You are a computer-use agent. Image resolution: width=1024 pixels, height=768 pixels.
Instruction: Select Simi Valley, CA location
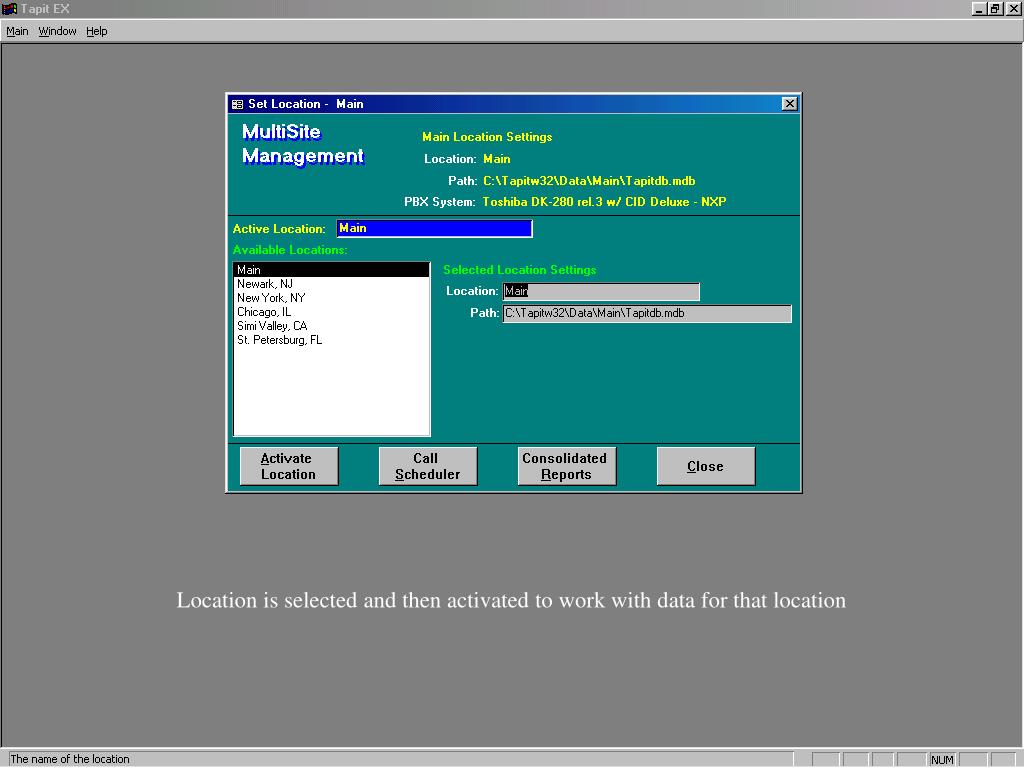pyautogui.click(x=331, y=326)
